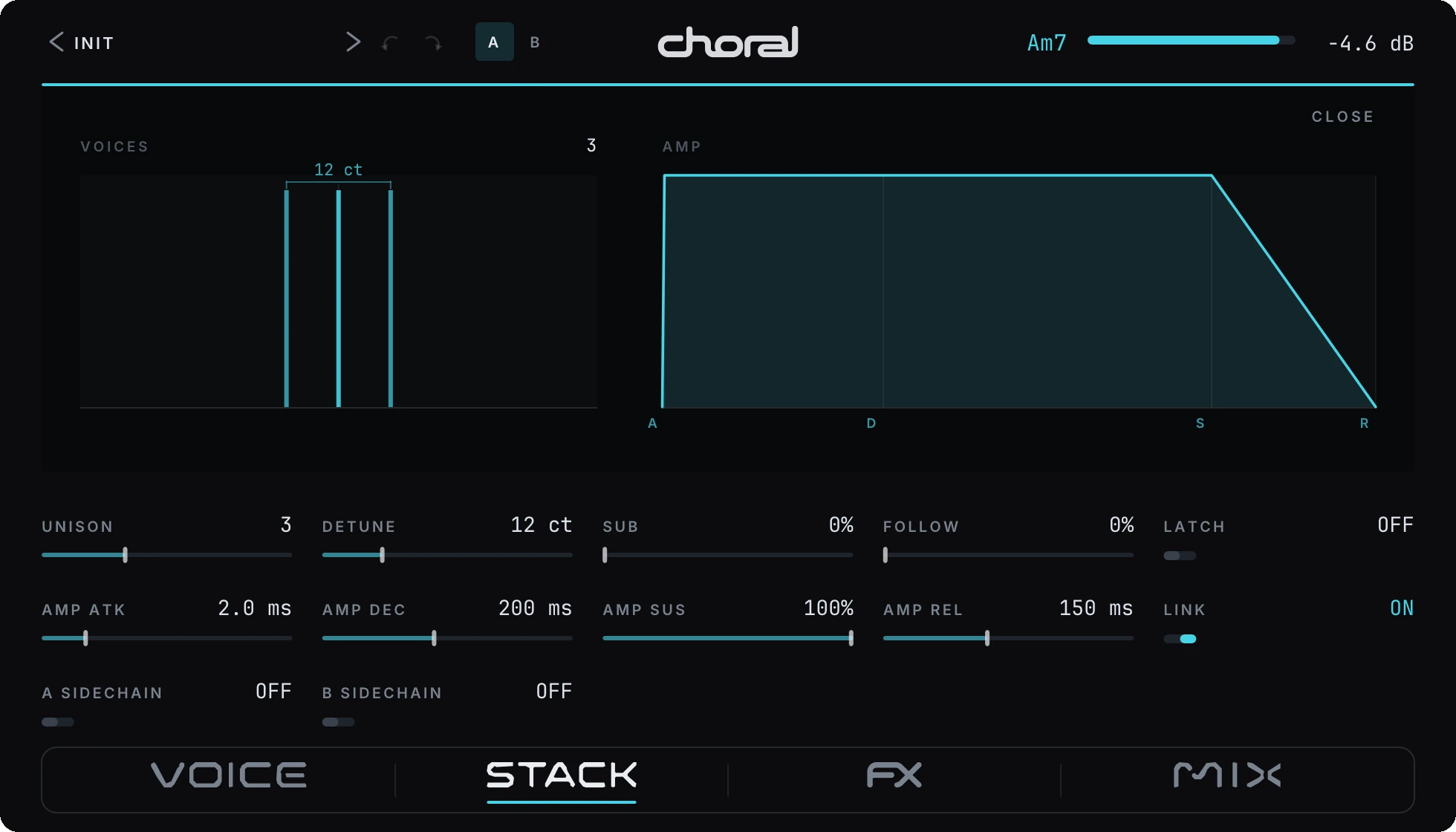Open the Am7 chord display
Viewport: 1456px width, 832px height.
tap(1047, 43)
